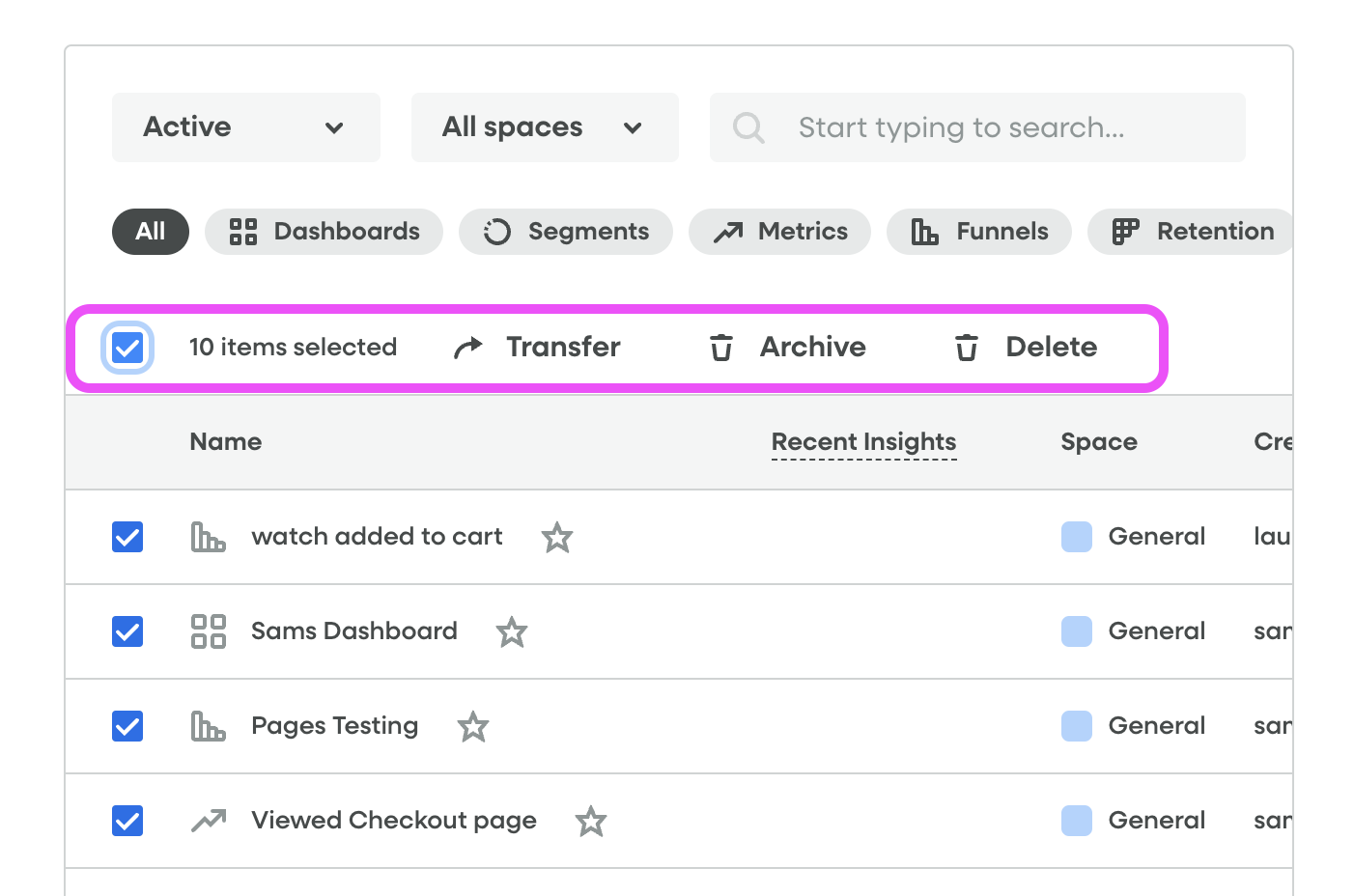This screenshot has width=1354, height=896.
Task: Favorite Sams Dashboard with the star icon
Action: [512, 632]
